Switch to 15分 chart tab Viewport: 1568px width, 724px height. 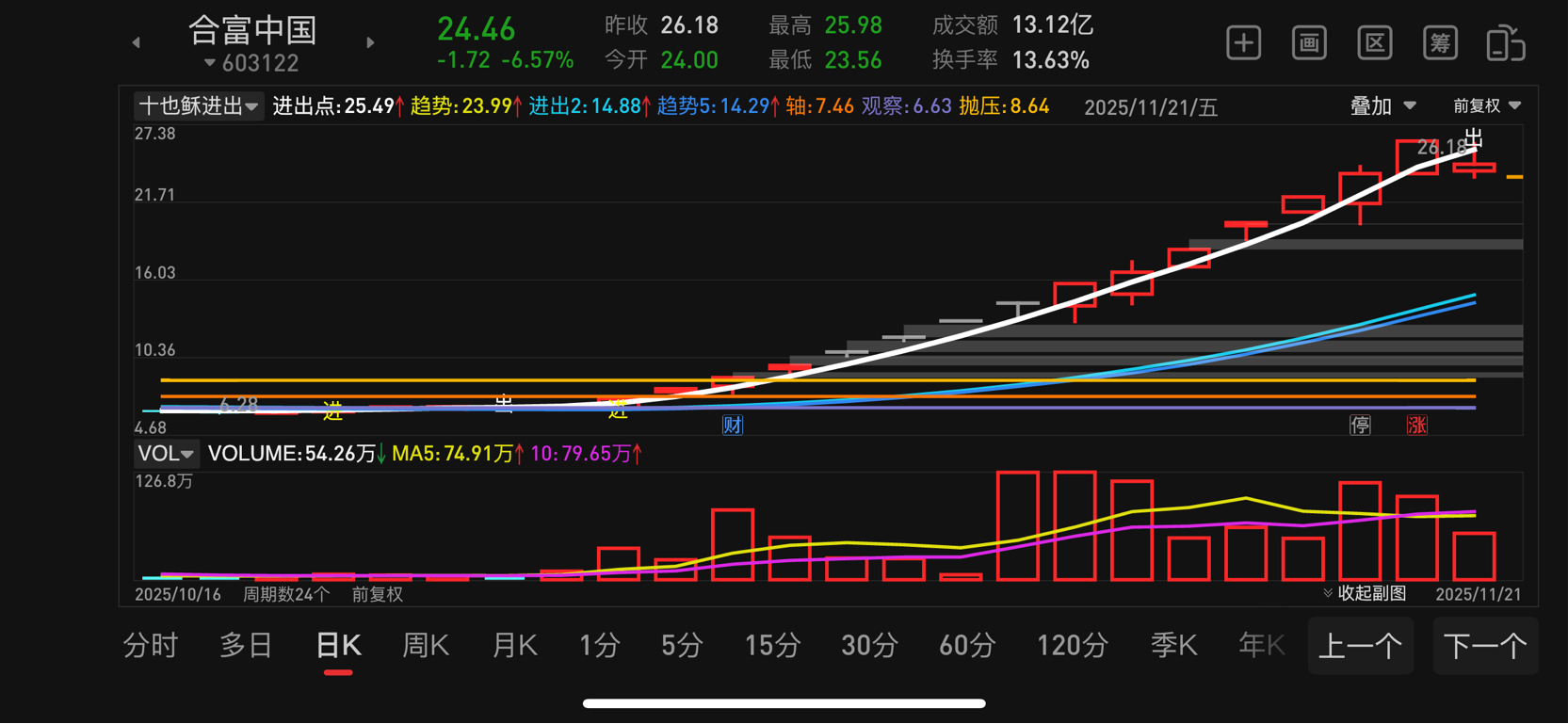(772, 646)
